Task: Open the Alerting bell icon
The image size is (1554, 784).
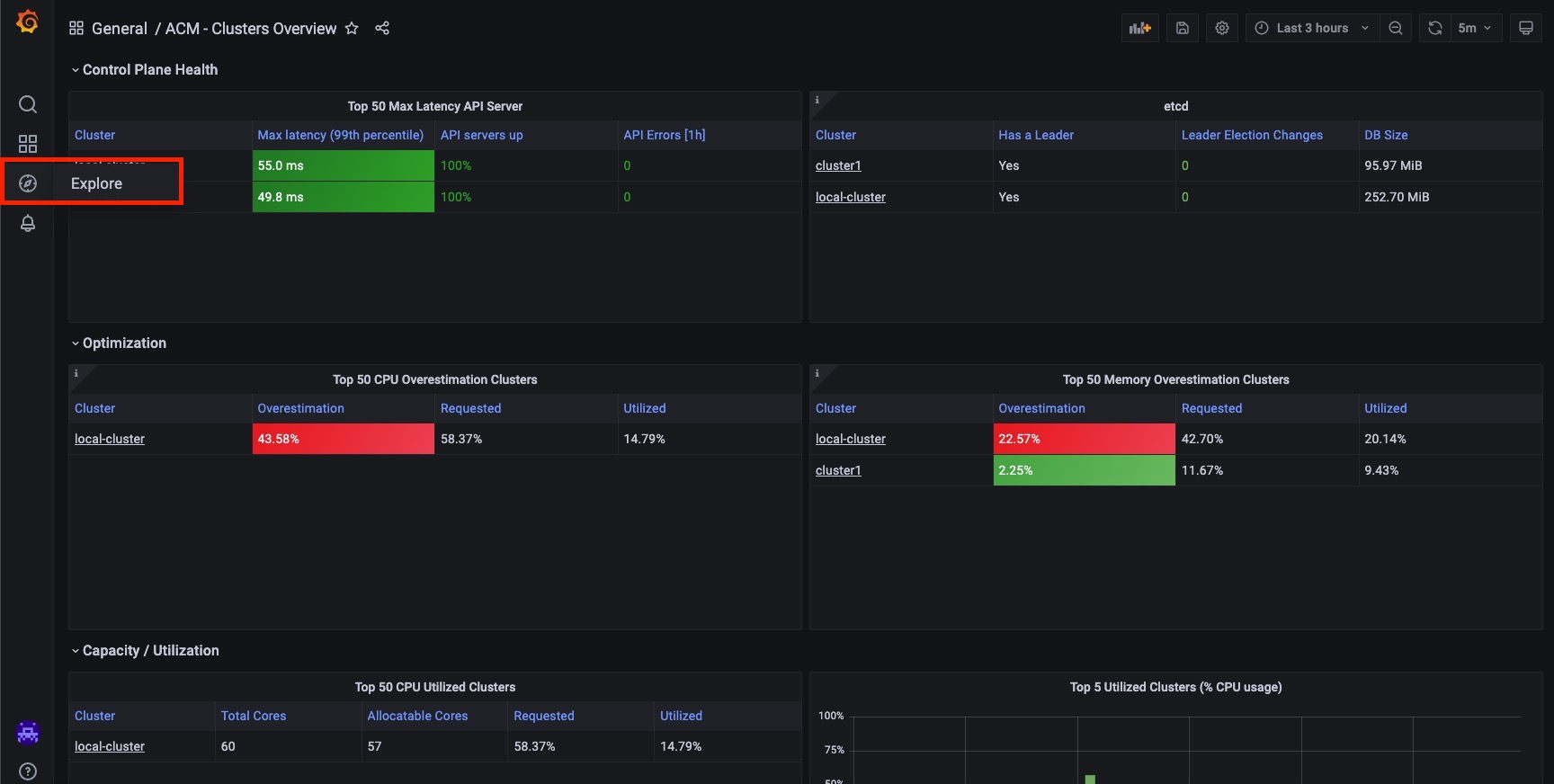Action: (28, 223)
